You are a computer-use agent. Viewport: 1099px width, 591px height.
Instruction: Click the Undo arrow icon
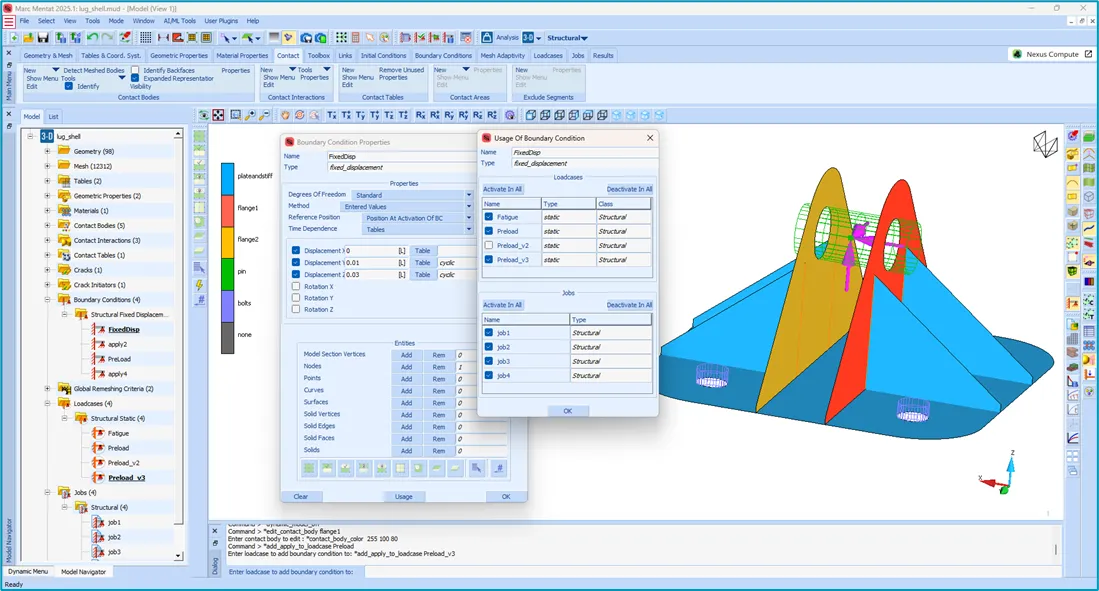92,38
